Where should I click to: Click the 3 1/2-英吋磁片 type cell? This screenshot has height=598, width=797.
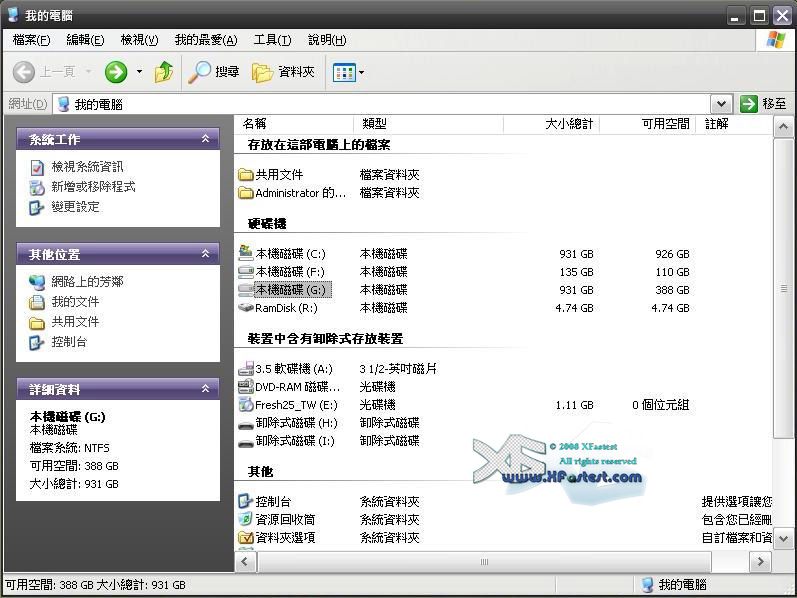click(398, 369)
